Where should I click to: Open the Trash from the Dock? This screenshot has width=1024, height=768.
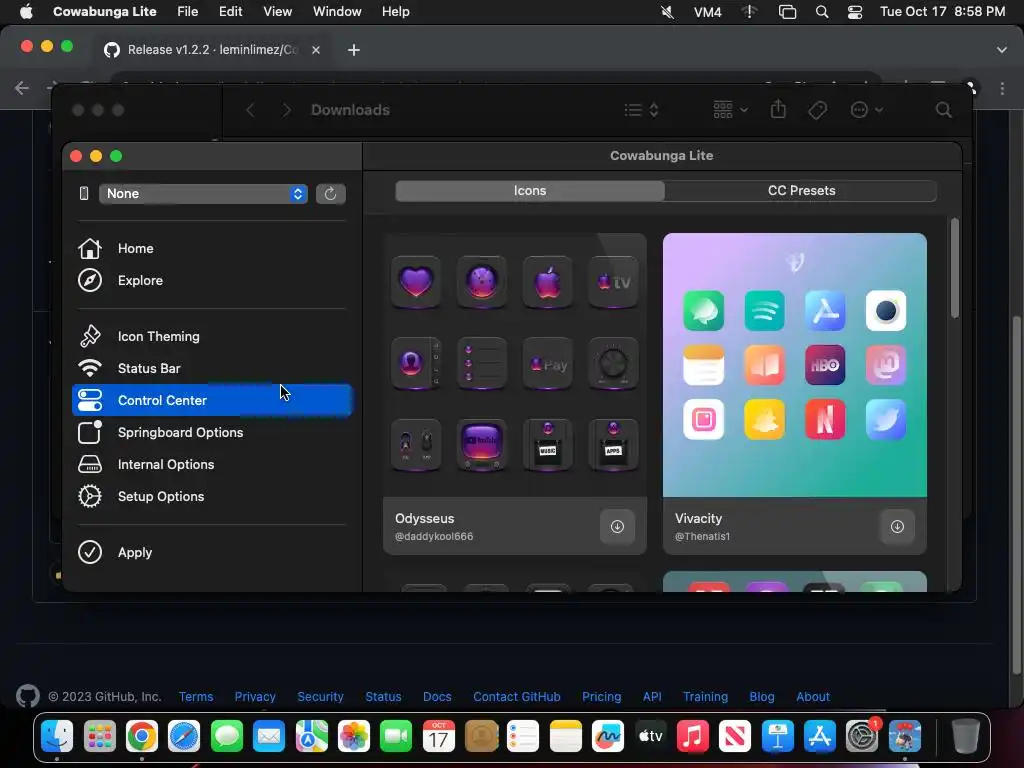tap(965, 737)
